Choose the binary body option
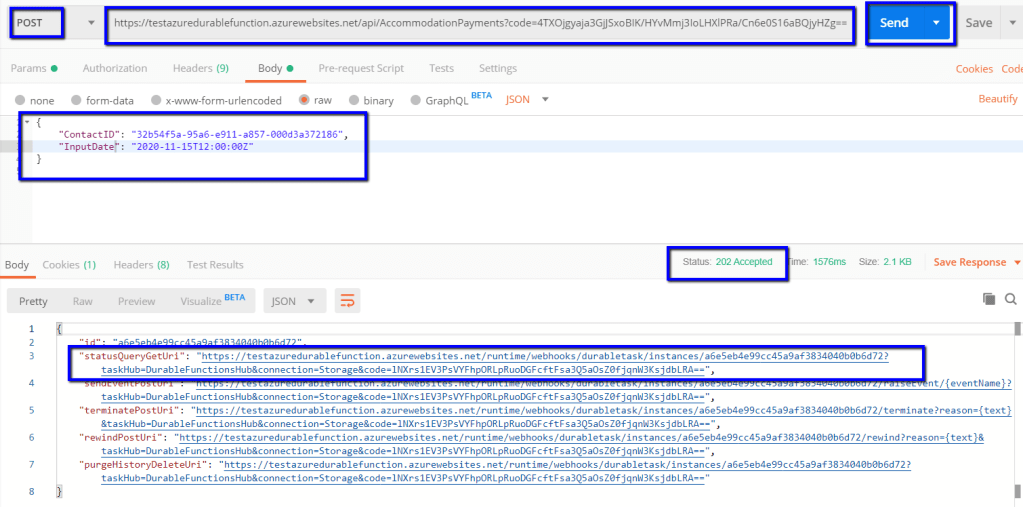 354,101
